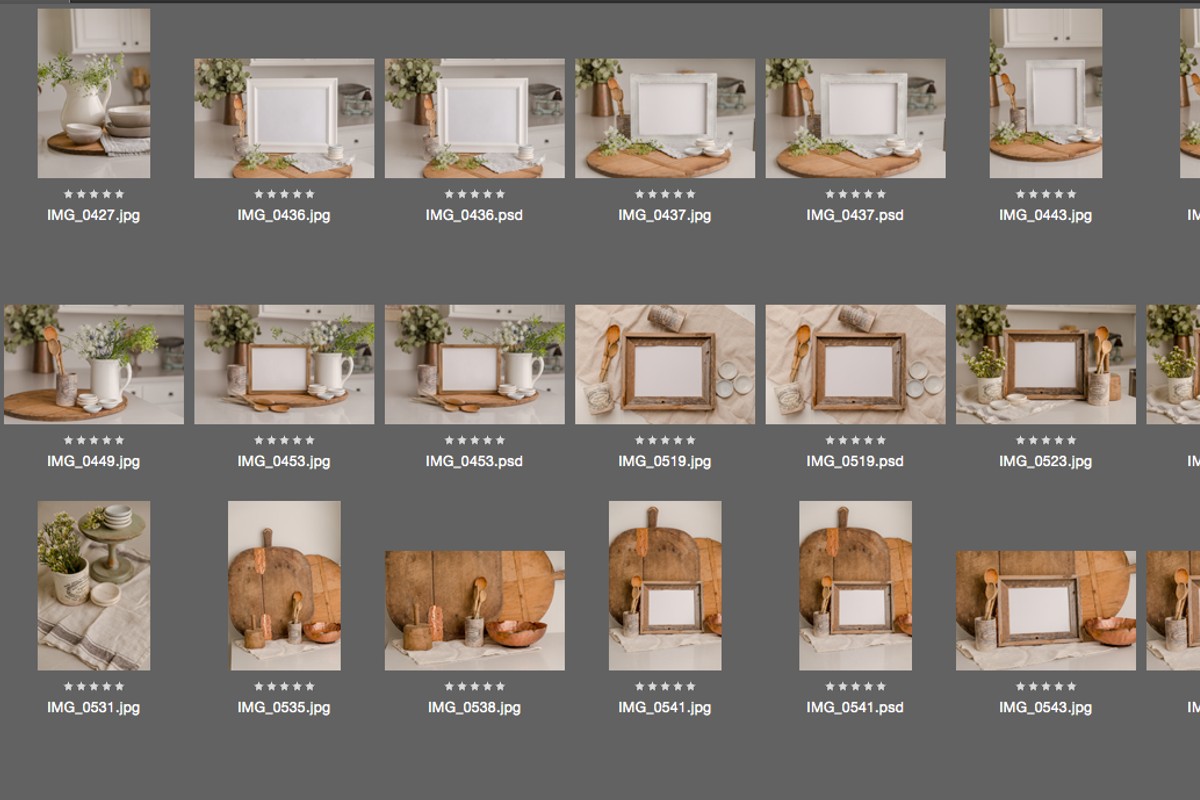Screen dimensions: 1200x800
Task: Select the IMG_0436.jpg thumbnail
Action: point(284,118)
